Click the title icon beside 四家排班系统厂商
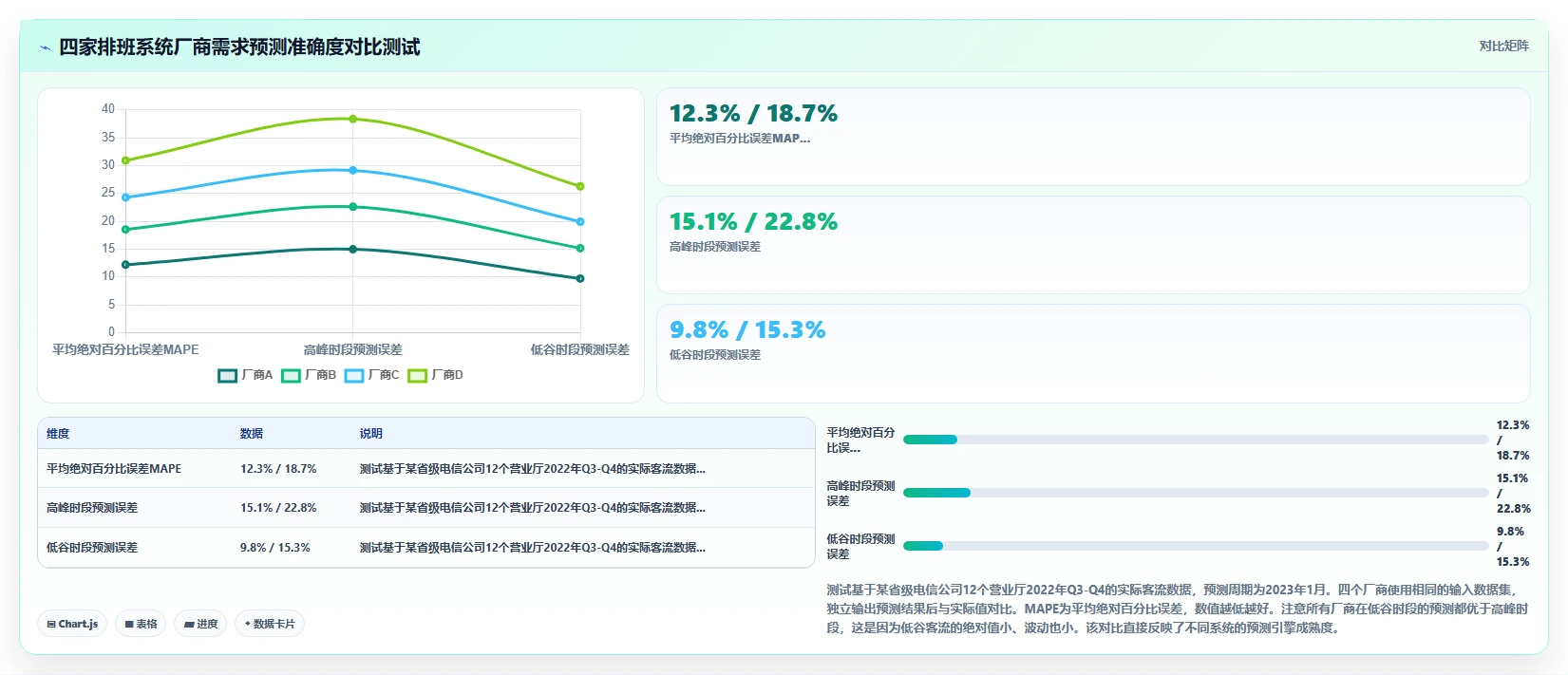The image size is (1568, 675). [x=45, y=47]
